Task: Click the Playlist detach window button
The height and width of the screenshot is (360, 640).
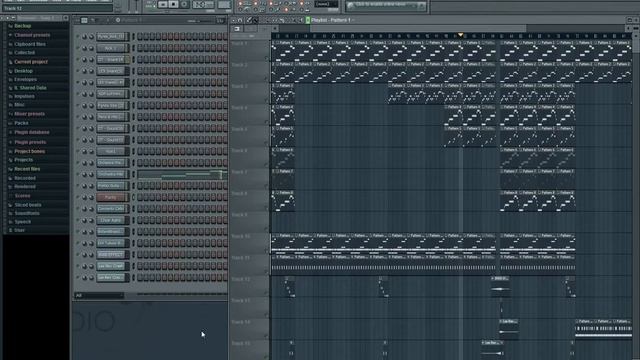Action: point(629,20)
